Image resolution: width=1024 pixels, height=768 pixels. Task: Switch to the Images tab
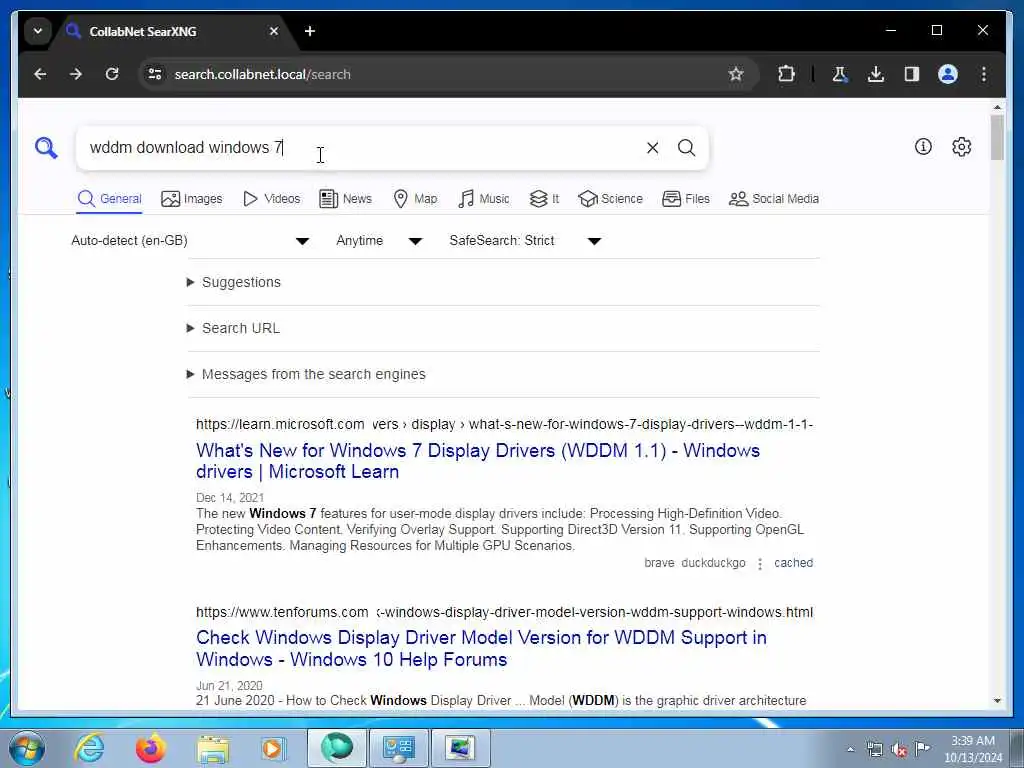pos(191,199)
